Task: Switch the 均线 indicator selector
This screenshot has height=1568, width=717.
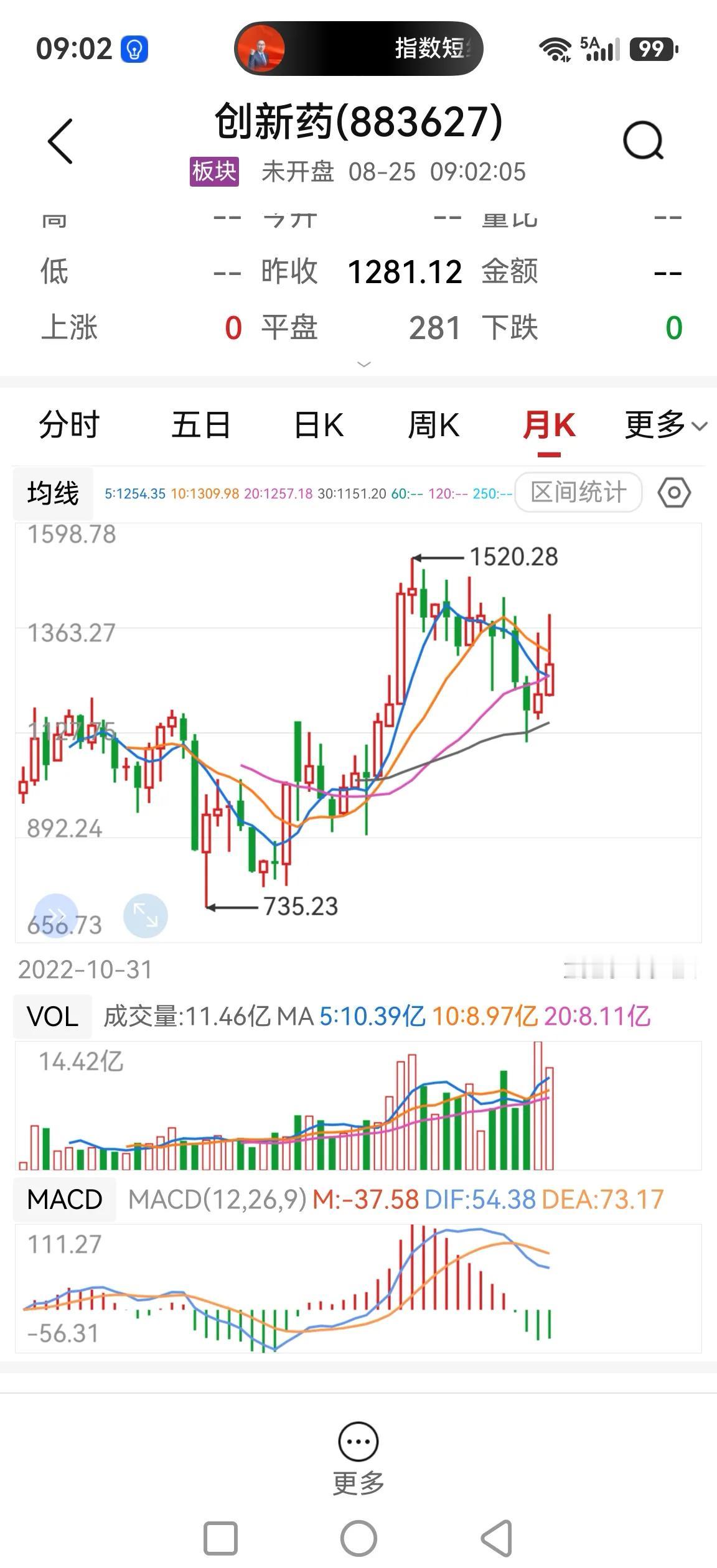Action: 54,493
